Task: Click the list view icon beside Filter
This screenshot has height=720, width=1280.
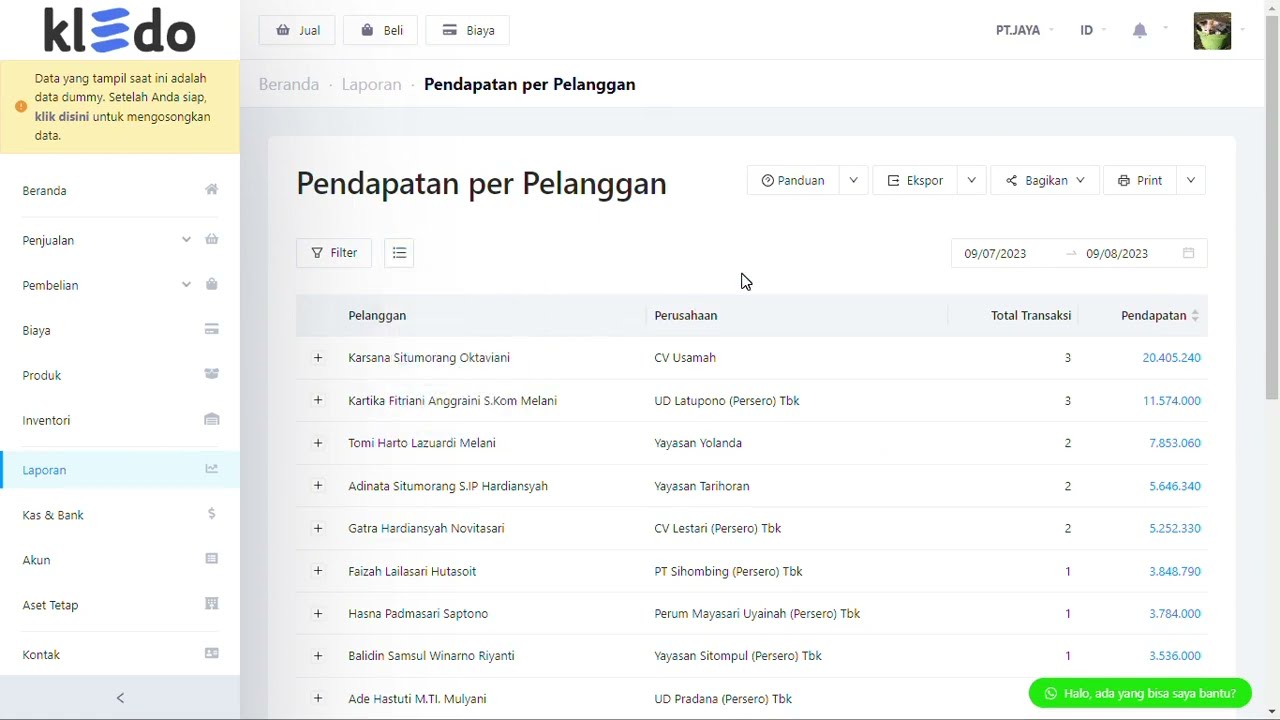Action: pos(399,253)
